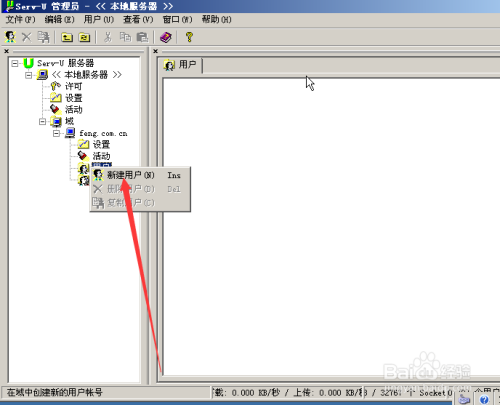This screenshot has height=405, width=500.
Task: Click the 许可 key icon in tree
Action: tap(55, 86)
